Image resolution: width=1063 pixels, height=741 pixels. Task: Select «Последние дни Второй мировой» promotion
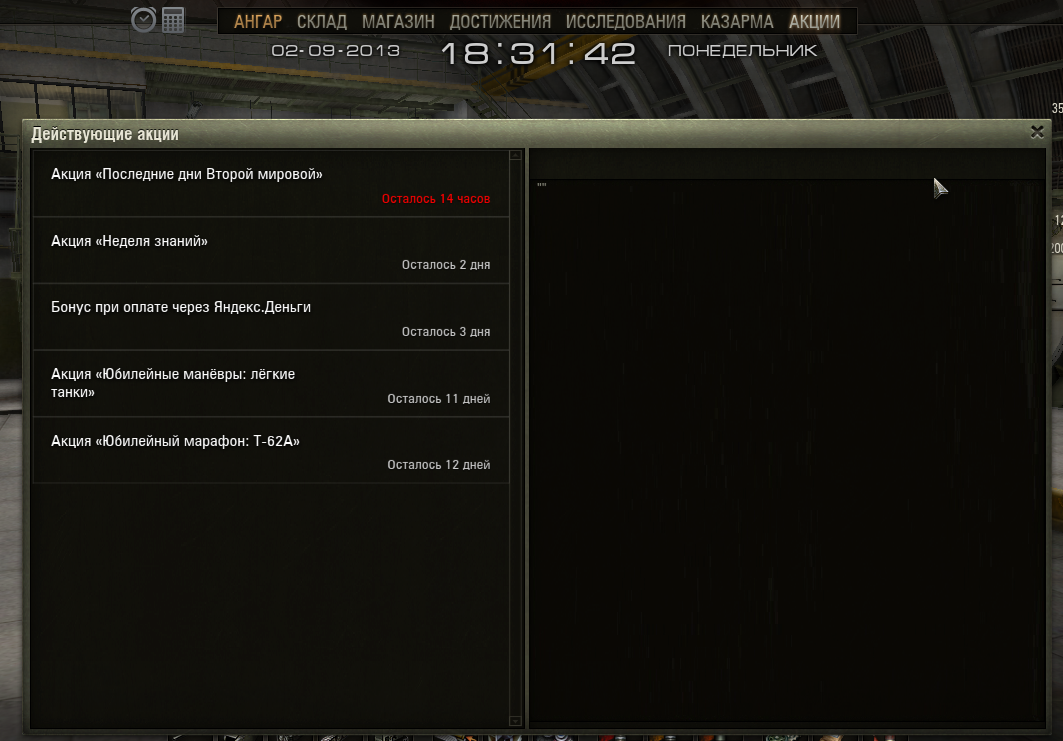[271, 184]
